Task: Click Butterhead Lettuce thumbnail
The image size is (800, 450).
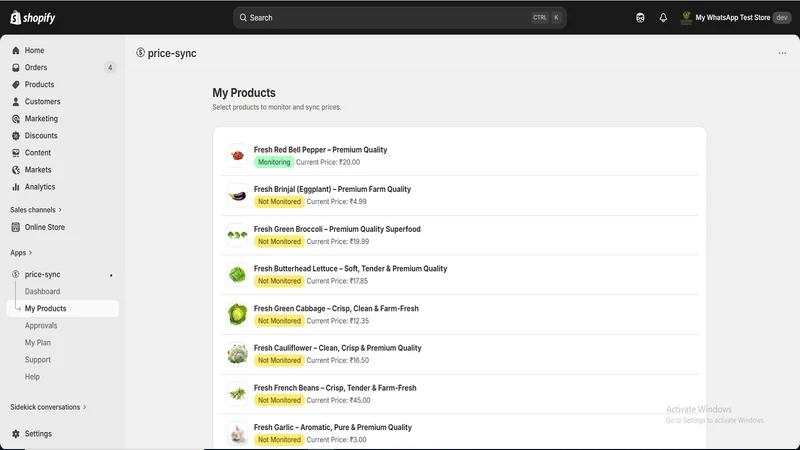Action: tap(237, 274)
